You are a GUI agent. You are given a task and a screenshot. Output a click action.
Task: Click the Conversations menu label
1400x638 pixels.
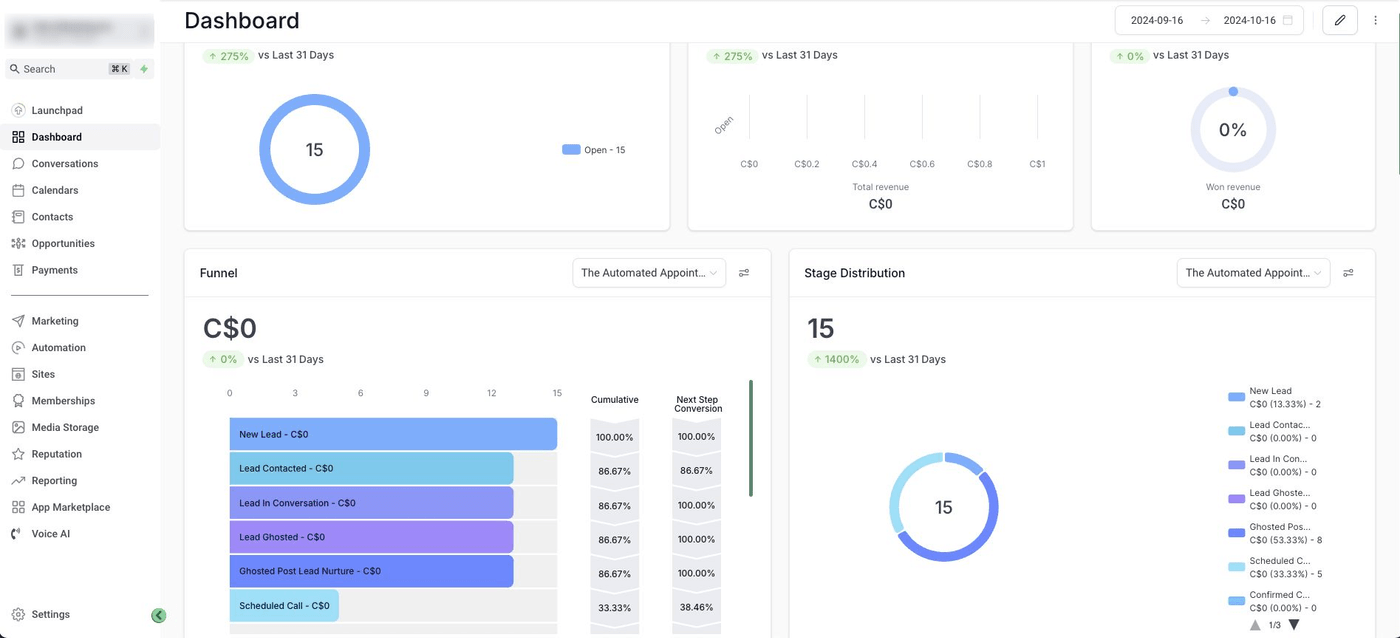click(65, 163)
